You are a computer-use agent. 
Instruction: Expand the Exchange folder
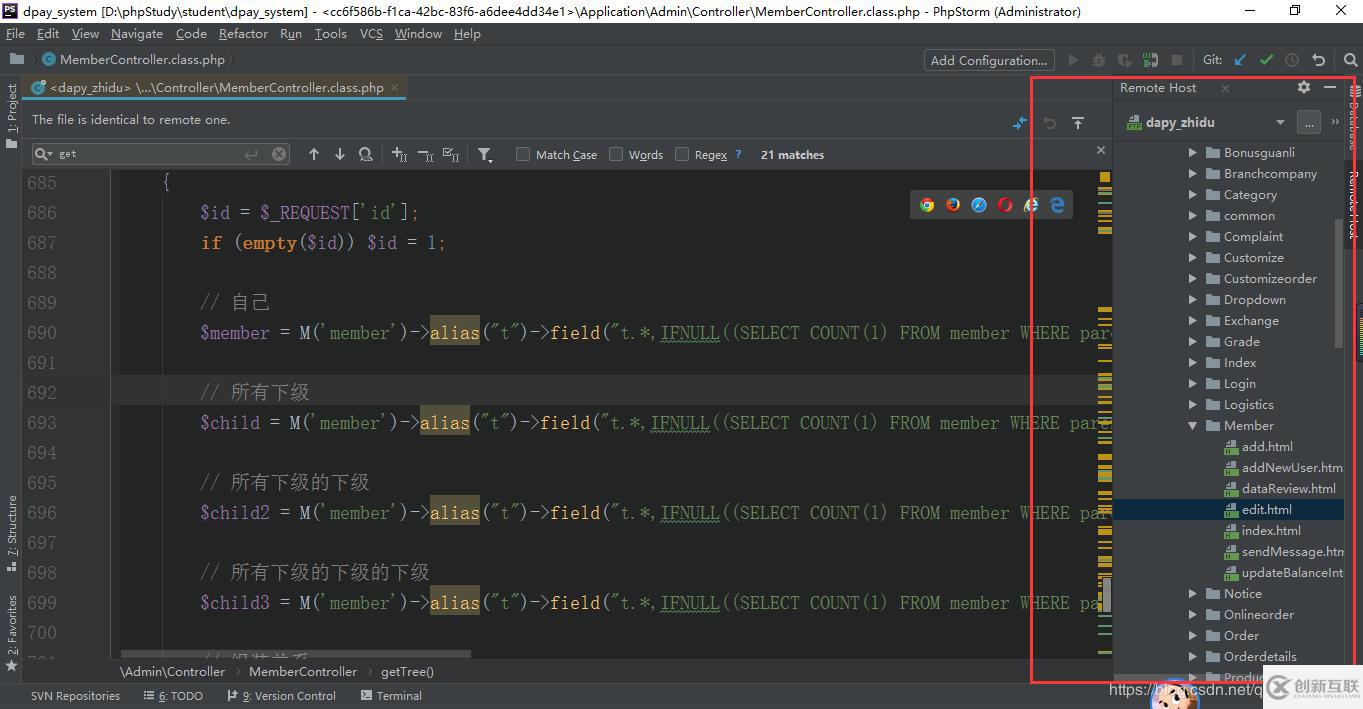click(x=1192, y=321)
